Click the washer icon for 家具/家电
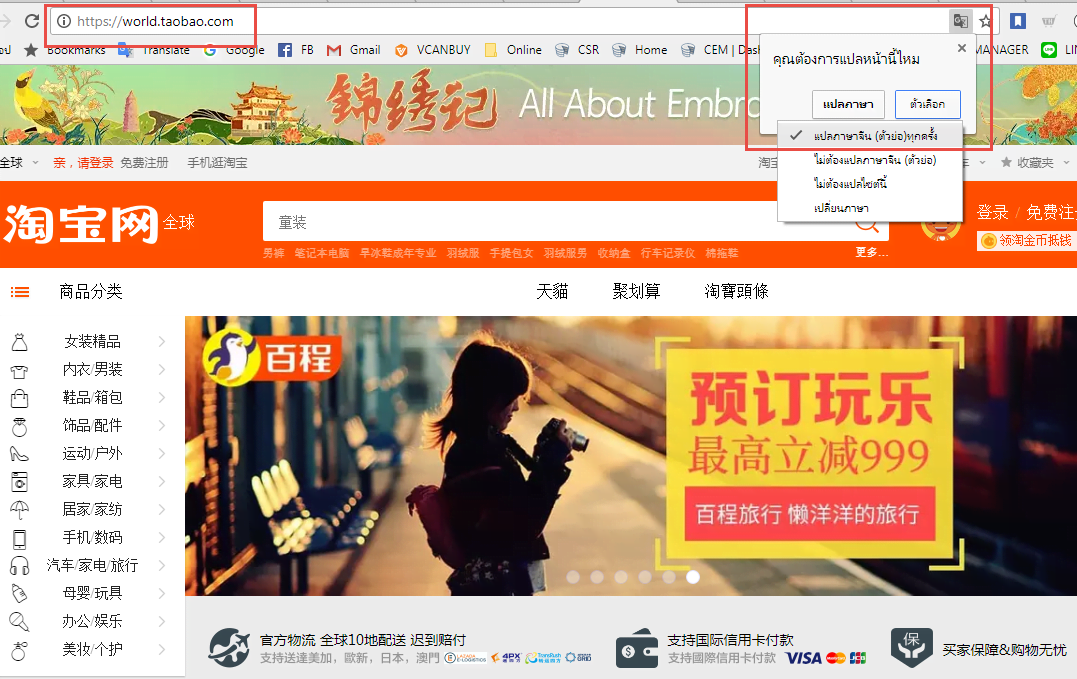Screen dimensions: 1077x679 pos(19,482)
